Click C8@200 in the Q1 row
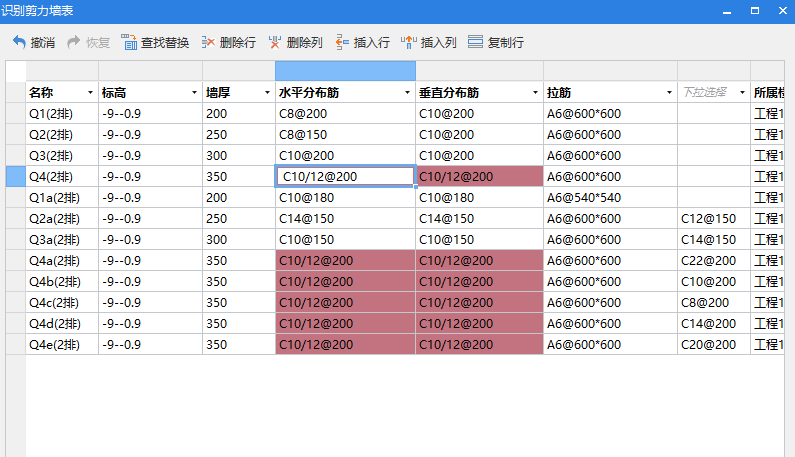The image size is (795, 457). [345, 114]
